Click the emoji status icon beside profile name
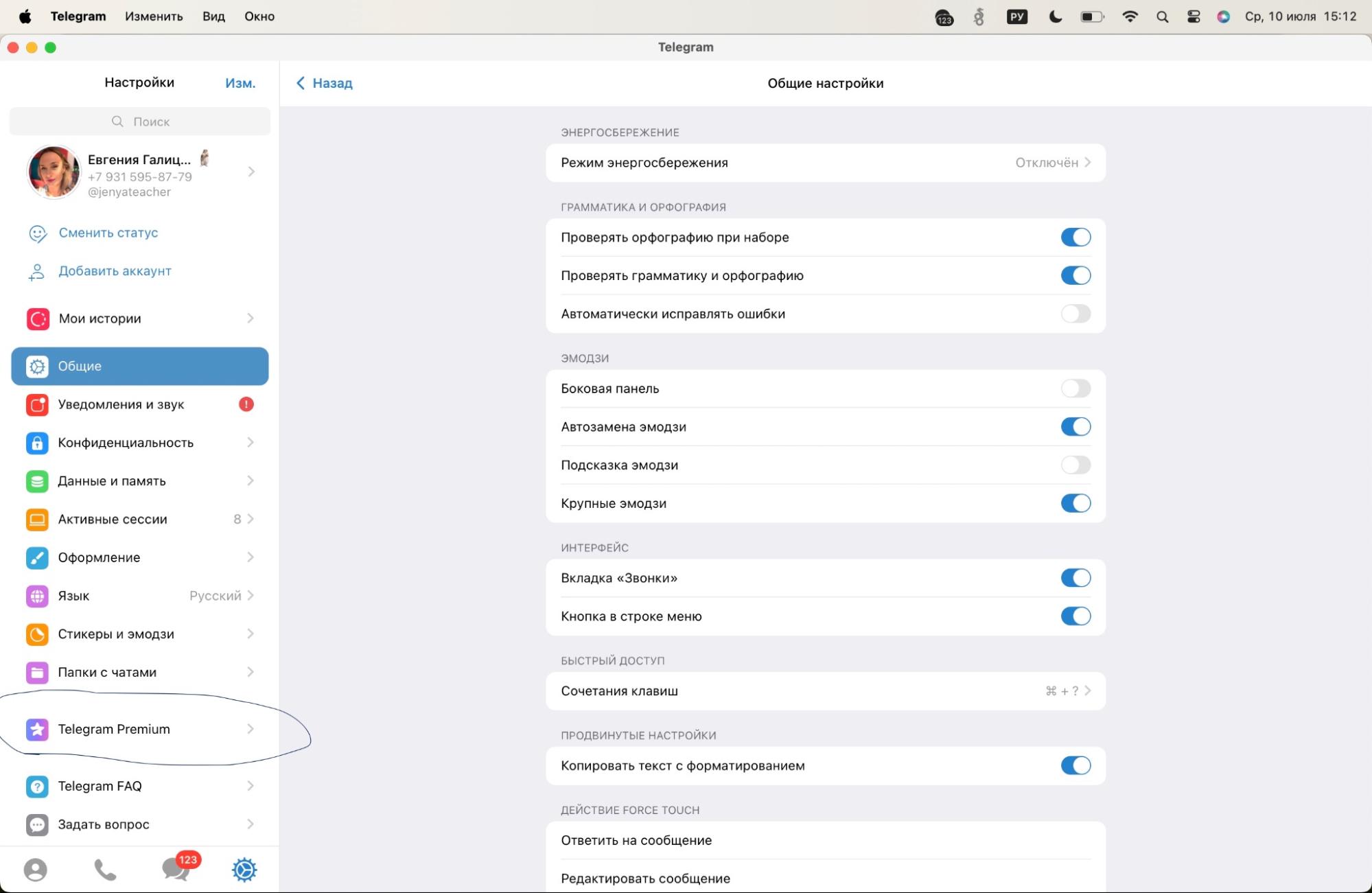Image resolution: width=1372 pixels, height=893 pixels. pyautogui.click(x=204, y=159)
